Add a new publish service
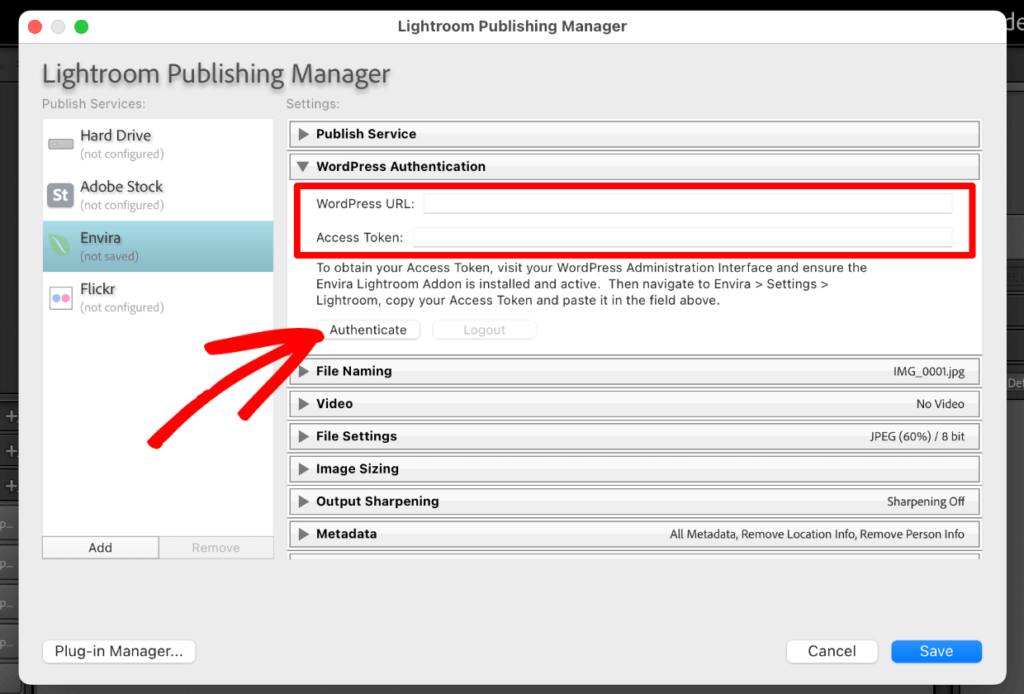Image resolution: width=1024 pixels, height=694 pixels. coord(100,547)
